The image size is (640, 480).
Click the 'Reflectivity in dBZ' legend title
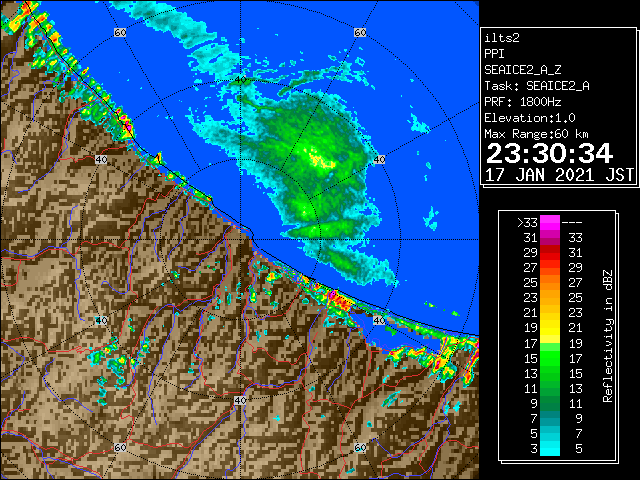point(608,336)
